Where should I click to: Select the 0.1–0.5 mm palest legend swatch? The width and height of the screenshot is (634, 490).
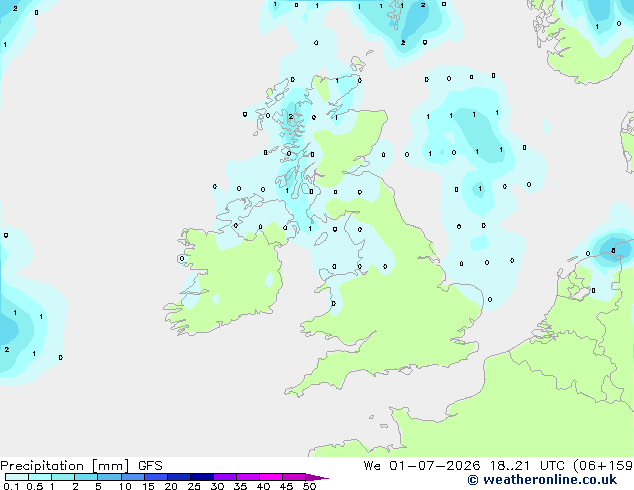(17, 477)
